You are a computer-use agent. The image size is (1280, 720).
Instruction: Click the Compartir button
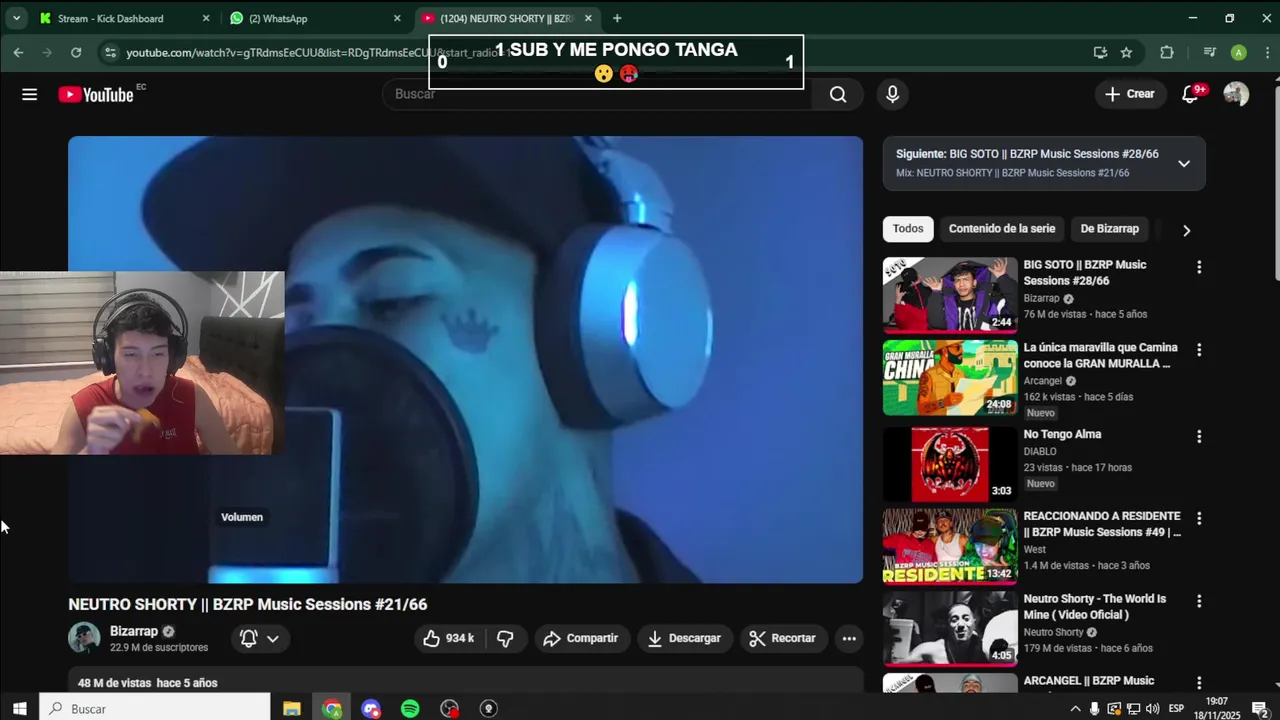(581, 638)
